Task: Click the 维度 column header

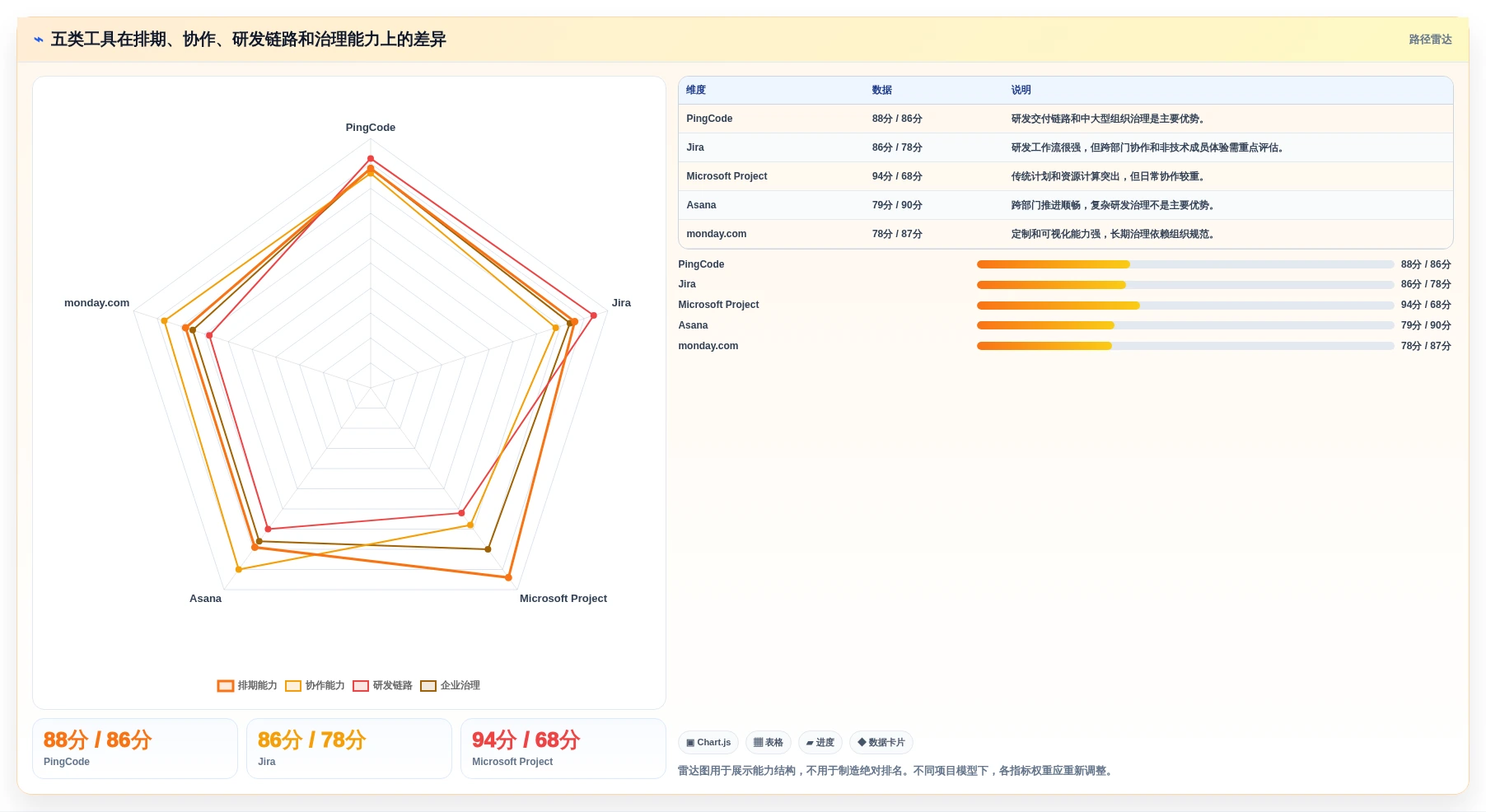Action: coord(696,90)
